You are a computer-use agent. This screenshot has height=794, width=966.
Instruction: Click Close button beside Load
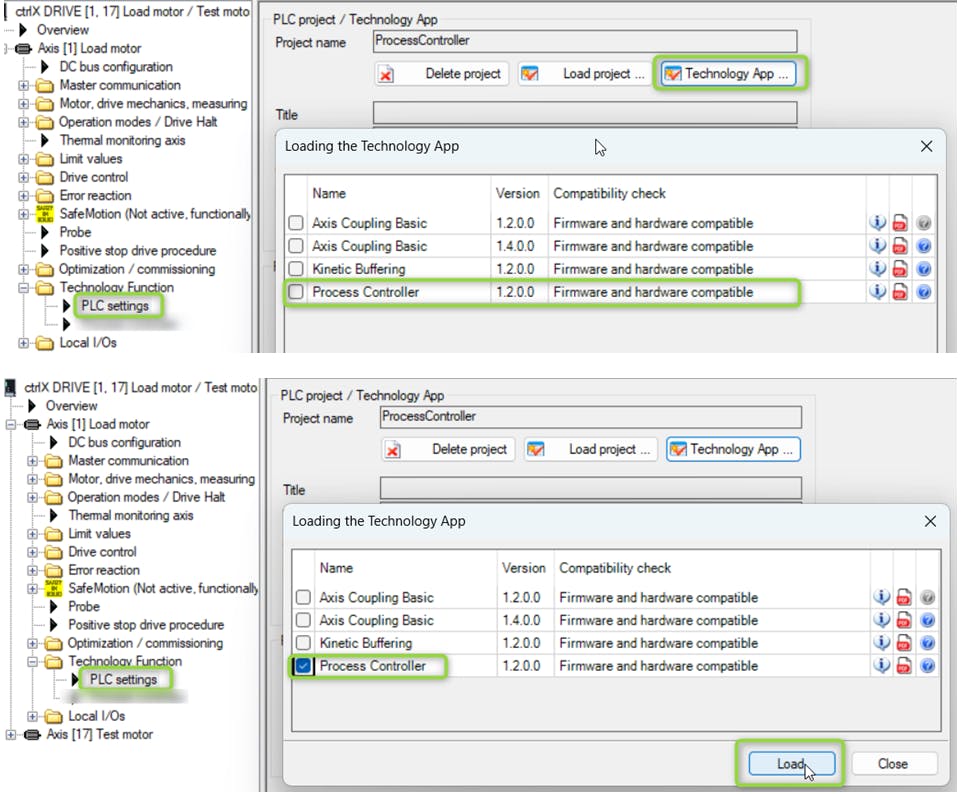(x=892, y=764)
